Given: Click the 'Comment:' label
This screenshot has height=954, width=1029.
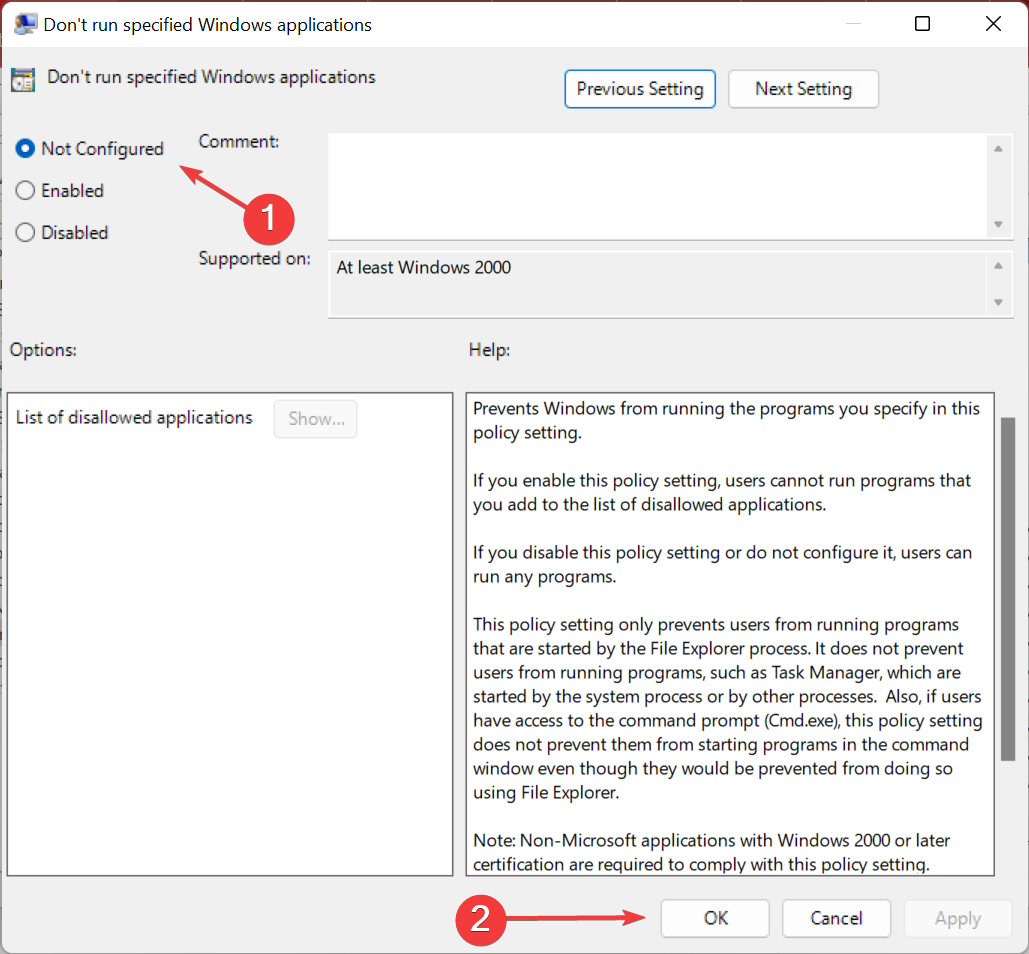Looking at the screenshot, I should [x=239, y=142].
